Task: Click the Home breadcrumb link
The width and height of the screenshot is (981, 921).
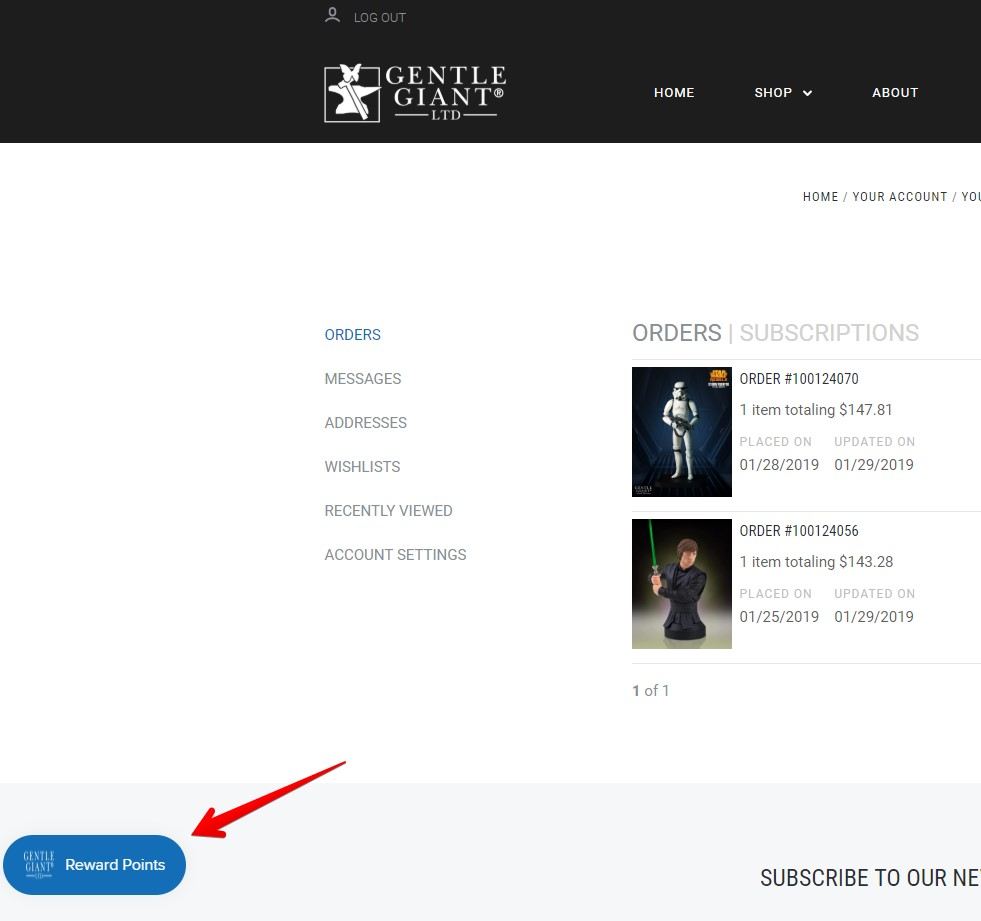Action: [820, 196]
